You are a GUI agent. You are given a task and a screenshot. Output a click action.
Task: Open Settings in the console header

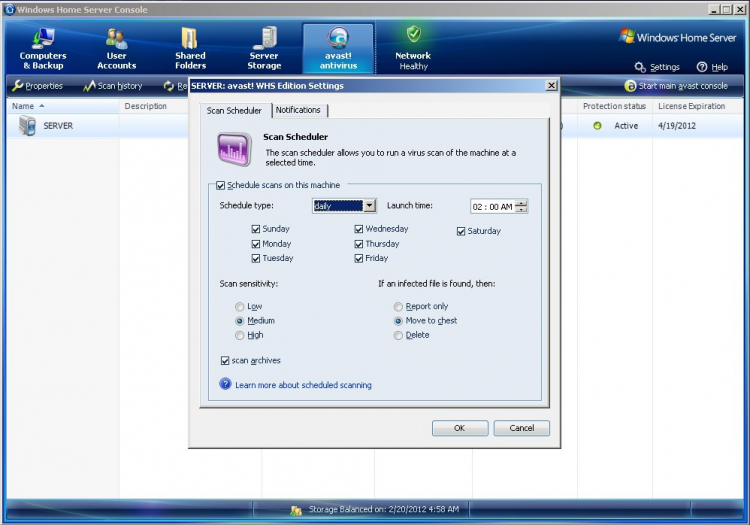(x=657, y=67)
